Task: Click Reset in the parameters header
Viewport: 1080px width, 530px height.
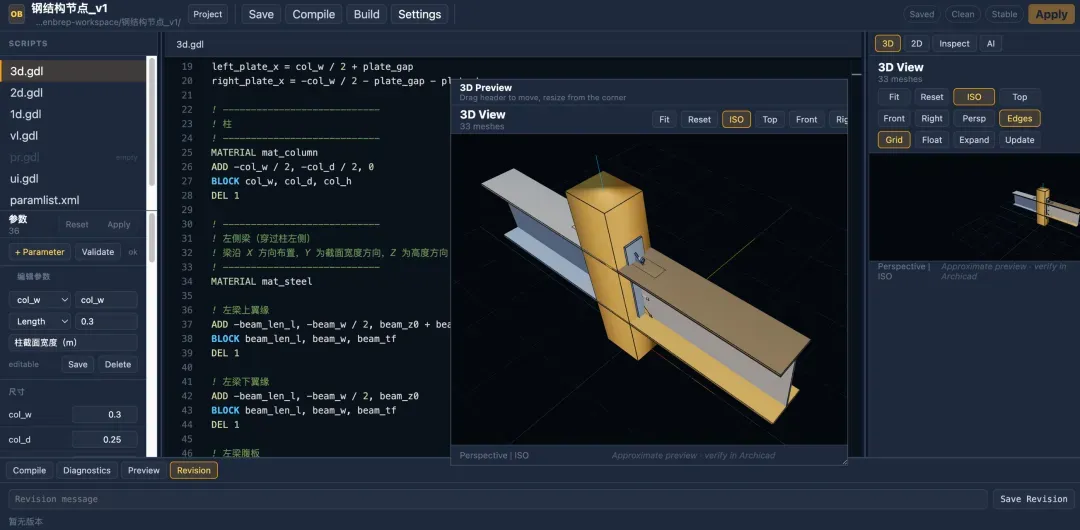Action: pyautogui.click(x=77, y=224)
